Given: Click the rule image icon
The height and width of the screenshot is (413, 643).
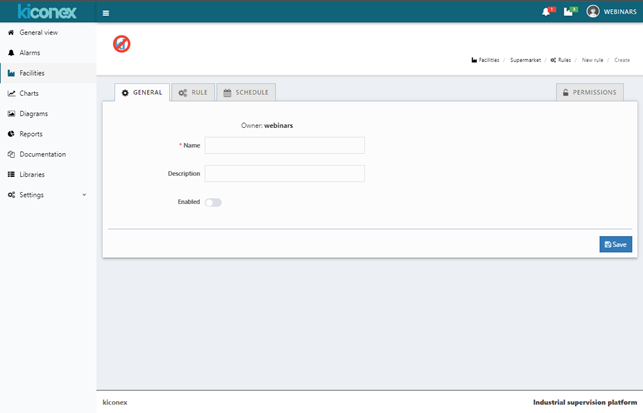Looking at the screenshot, I should point(121,44).
